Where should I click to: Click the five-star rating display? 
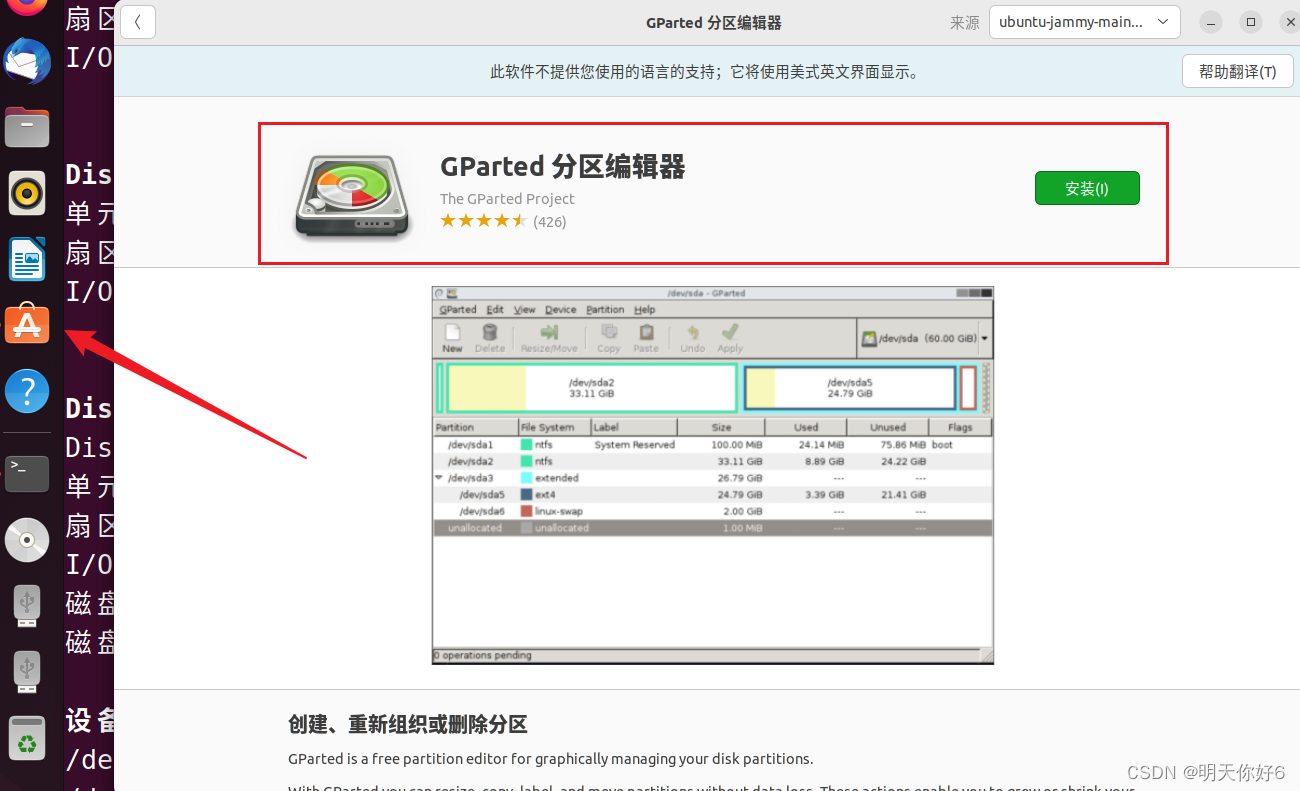(x=483, y=220)
